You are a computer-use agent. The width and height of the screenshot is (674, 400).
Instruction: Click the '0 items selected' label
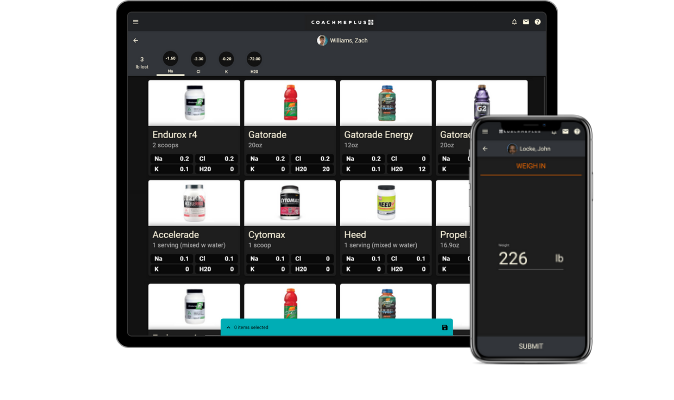click(251, 327)
